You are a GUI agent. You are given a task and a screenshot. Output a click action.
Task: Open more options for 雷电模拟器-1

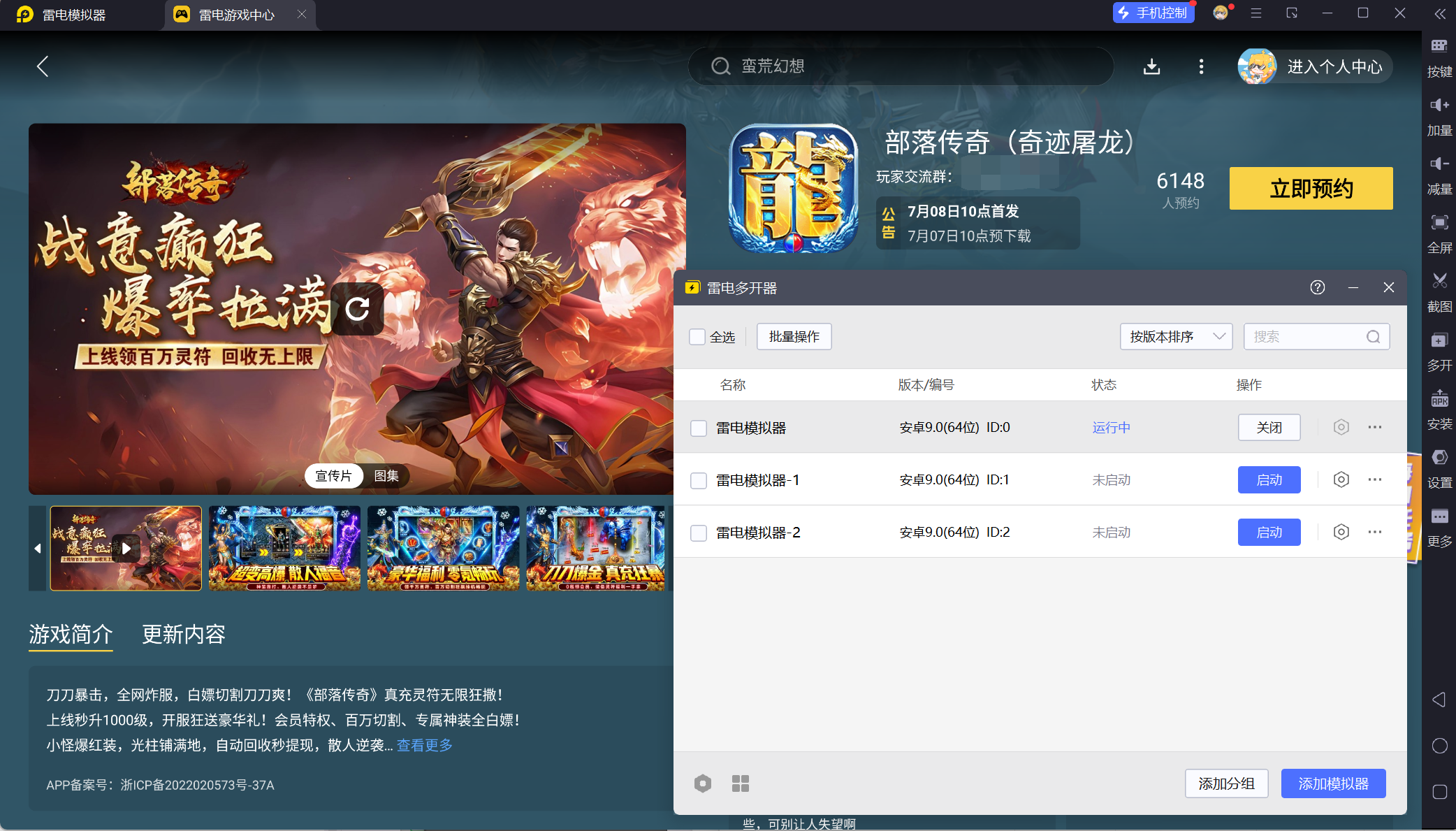tap(1374, 479)
